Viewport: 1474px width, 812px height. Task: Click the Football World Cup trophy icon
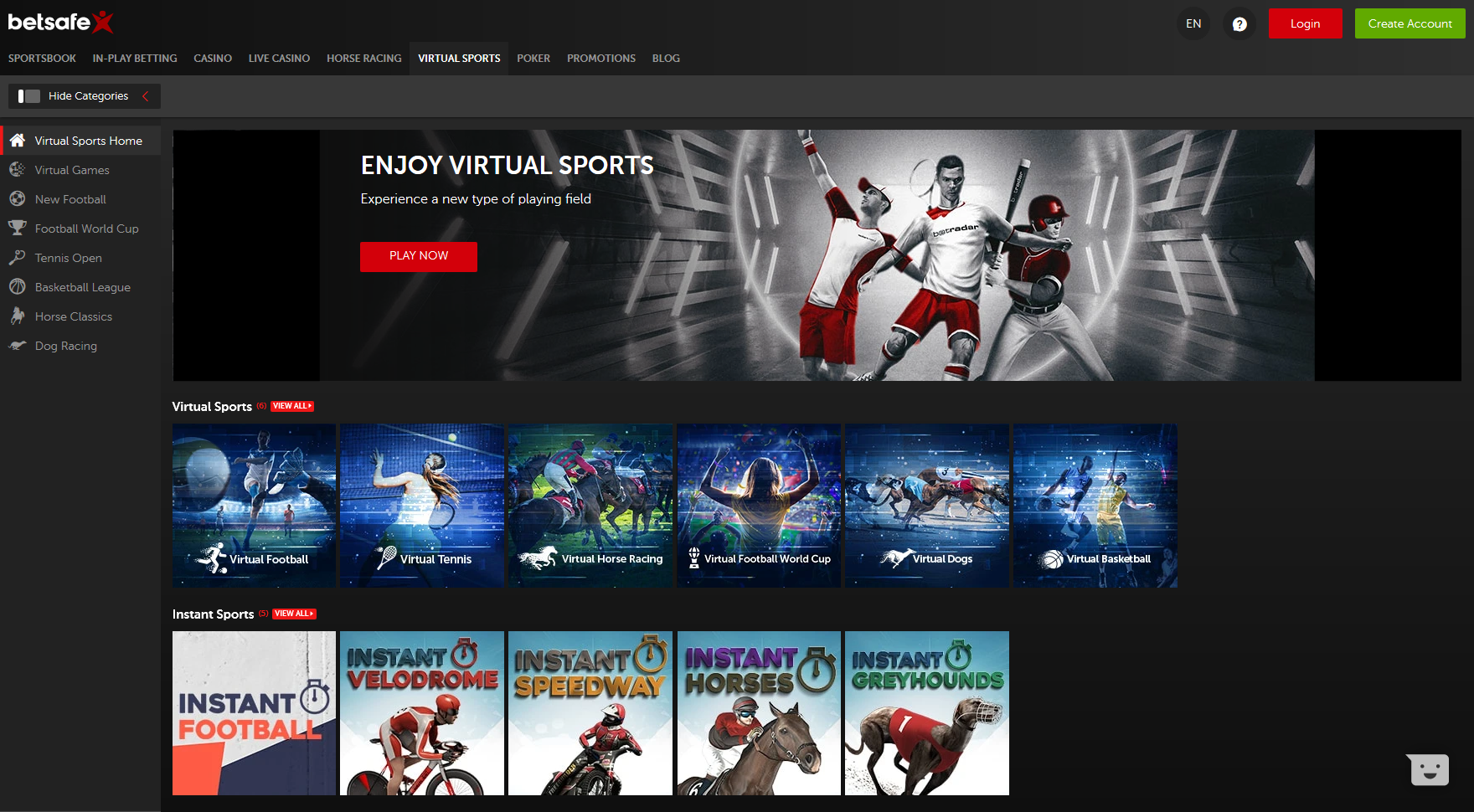(18, 228)
